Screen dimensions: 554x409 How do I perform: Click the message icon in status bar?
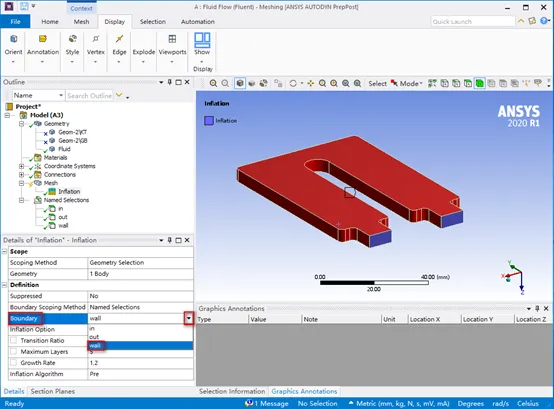pyautogui.click(x=249, y=403)
